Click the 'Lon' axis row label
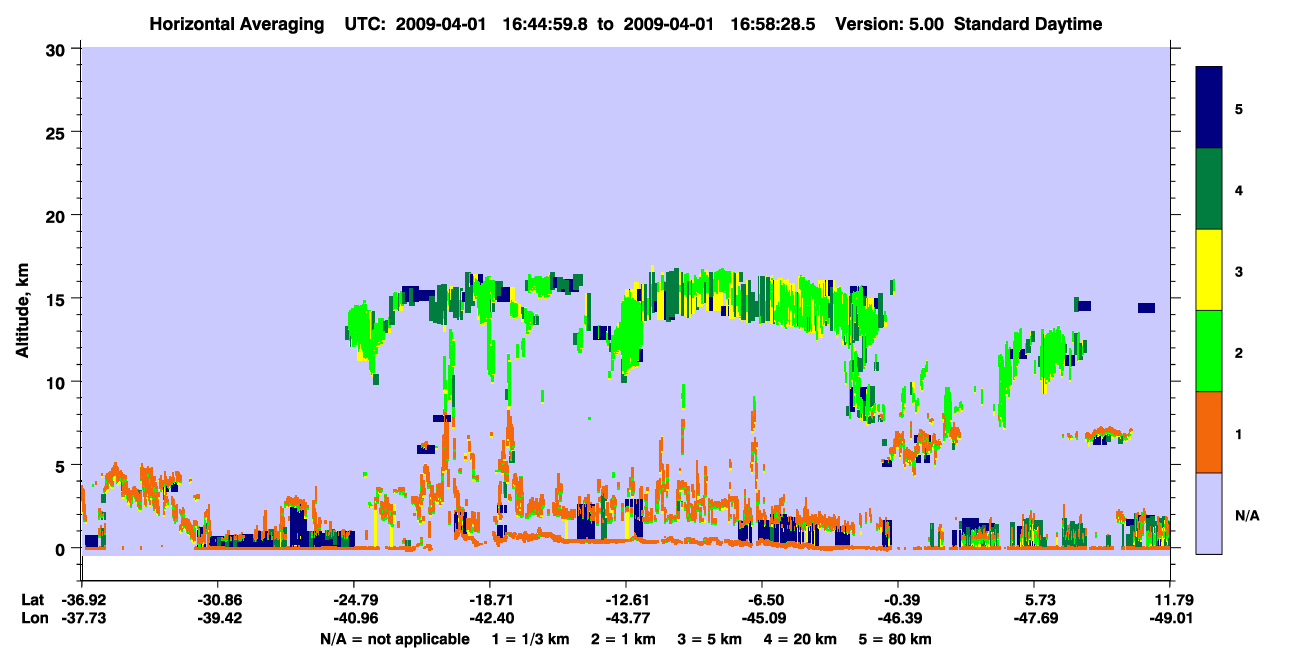This screenshot has height=667, width=1300. [33, 619]
